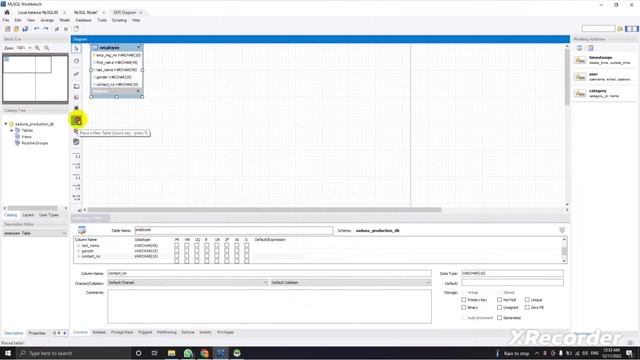
Task: Tick the Binary checkbox
Action: tap(464, 307)
